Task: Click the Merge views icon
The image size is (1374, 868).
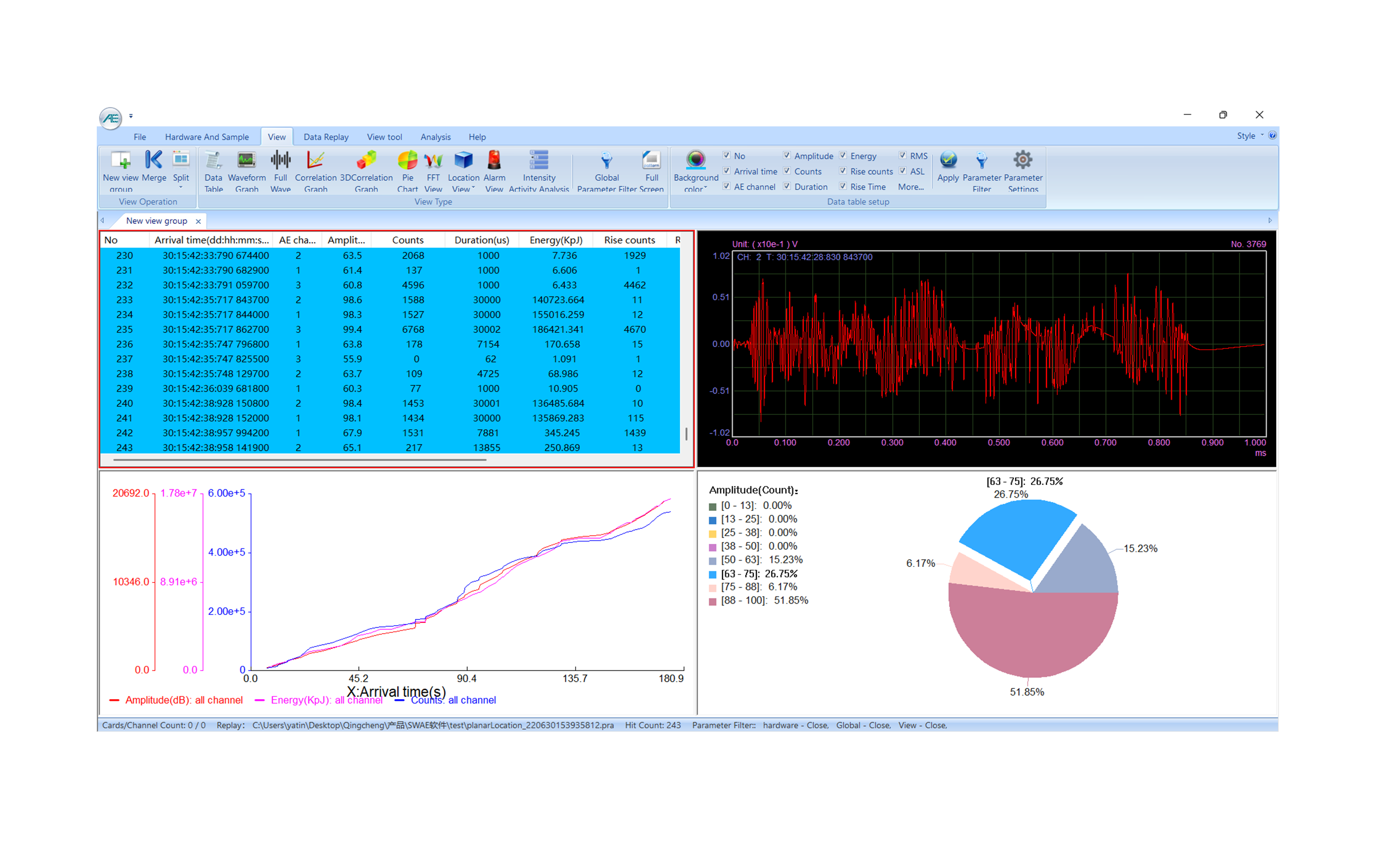Action: click(x=153, y=160)
